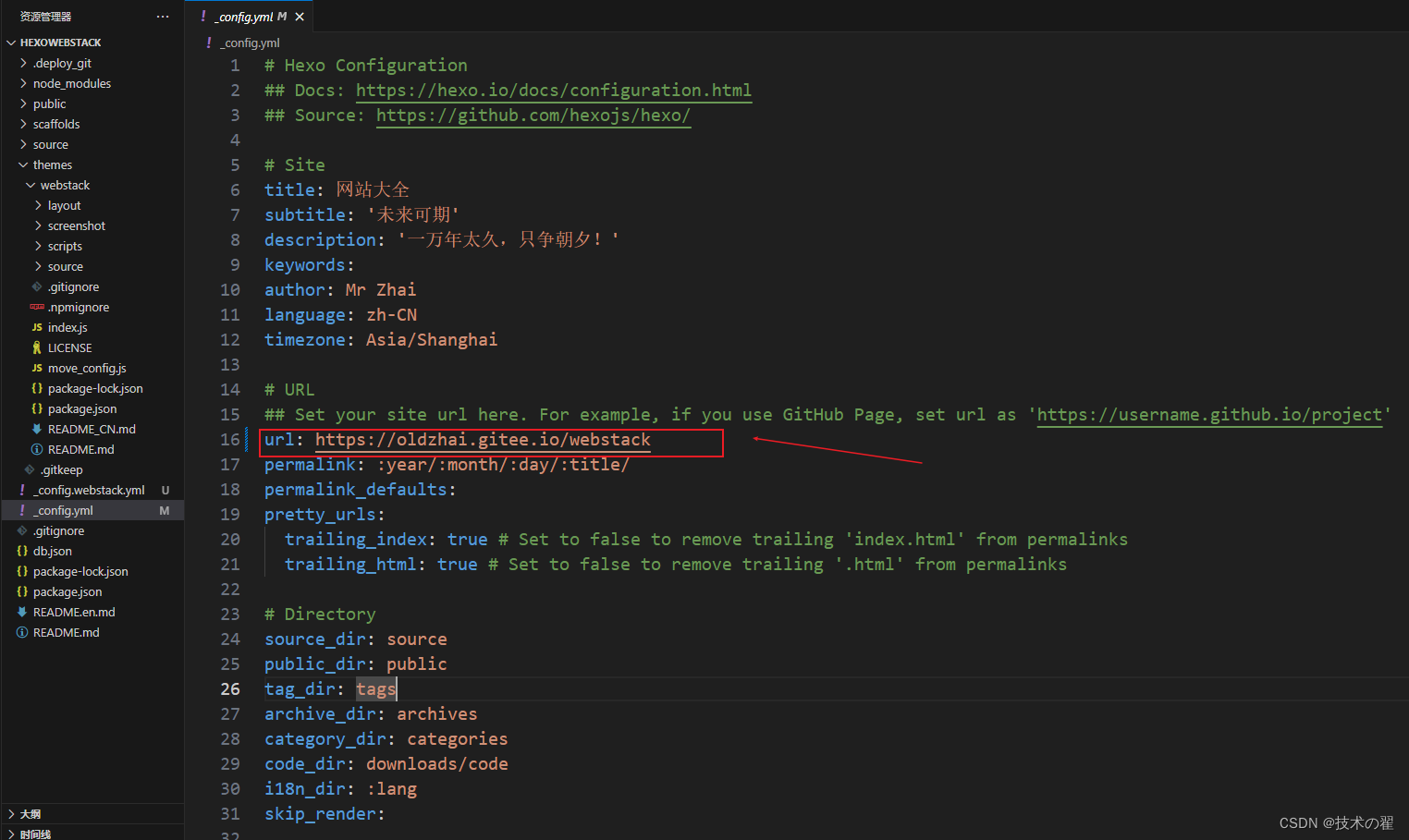
Task: Click the author Mr Zhai value
Action: coord(381,289)
